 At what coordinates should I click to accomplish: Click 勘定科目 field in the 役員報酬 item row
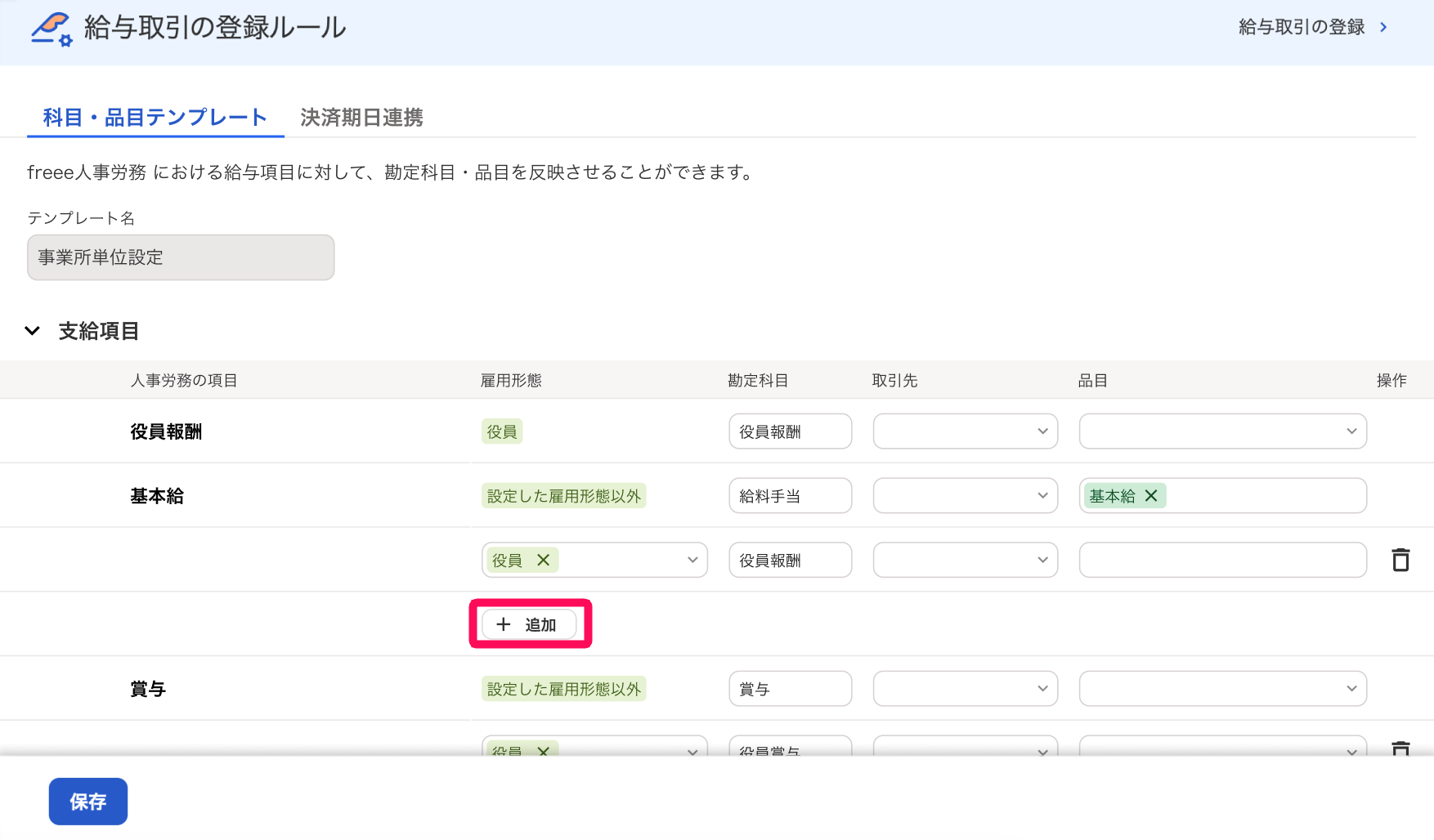point(791,431)
